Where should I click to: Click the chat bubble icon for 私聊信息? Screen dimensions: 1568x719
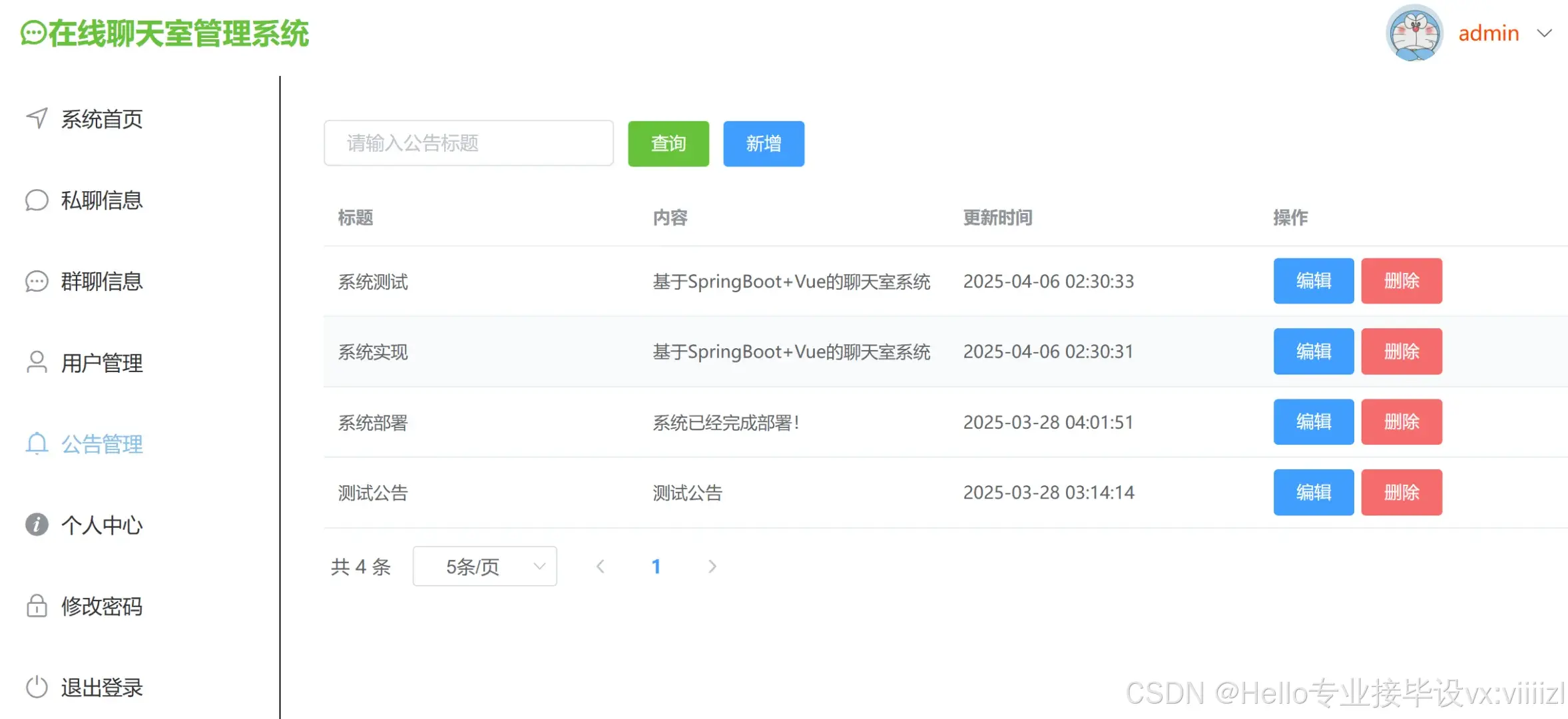pyautogui.click(x=37, y=200)
